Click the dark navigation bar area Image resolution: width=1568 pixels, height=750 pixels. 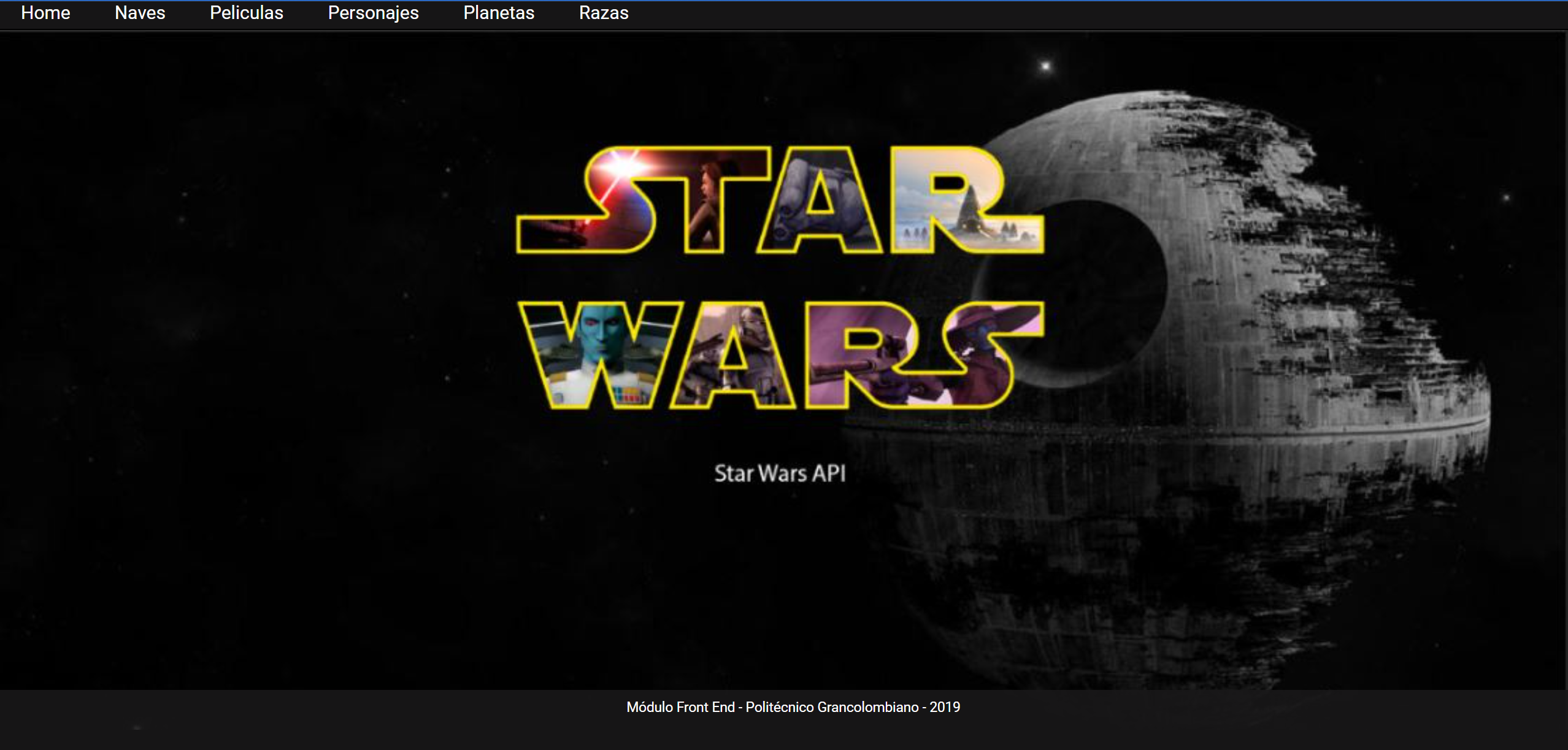click(920, 13)
